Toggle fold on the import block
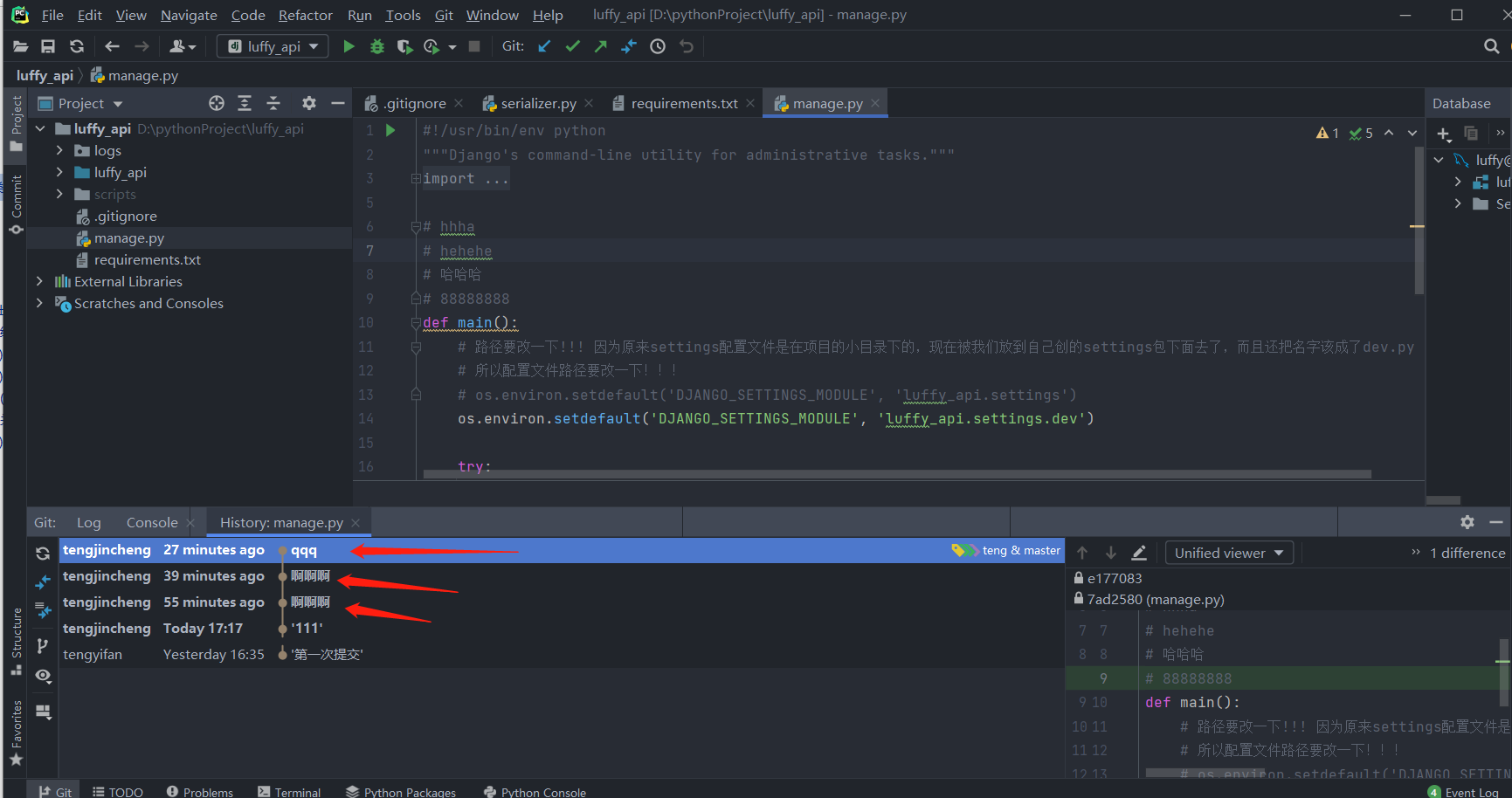This screenshot has width=1512, height=798. tap(416, 179)
